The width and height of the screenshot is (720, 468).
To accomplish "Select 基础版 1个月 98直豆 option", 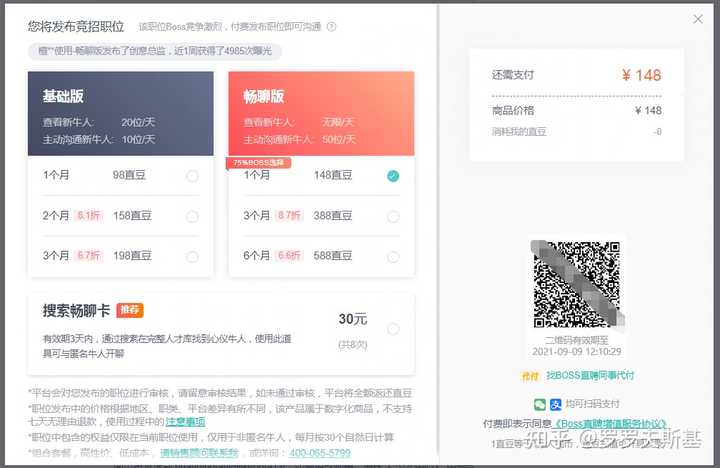I will click(192, 176).
